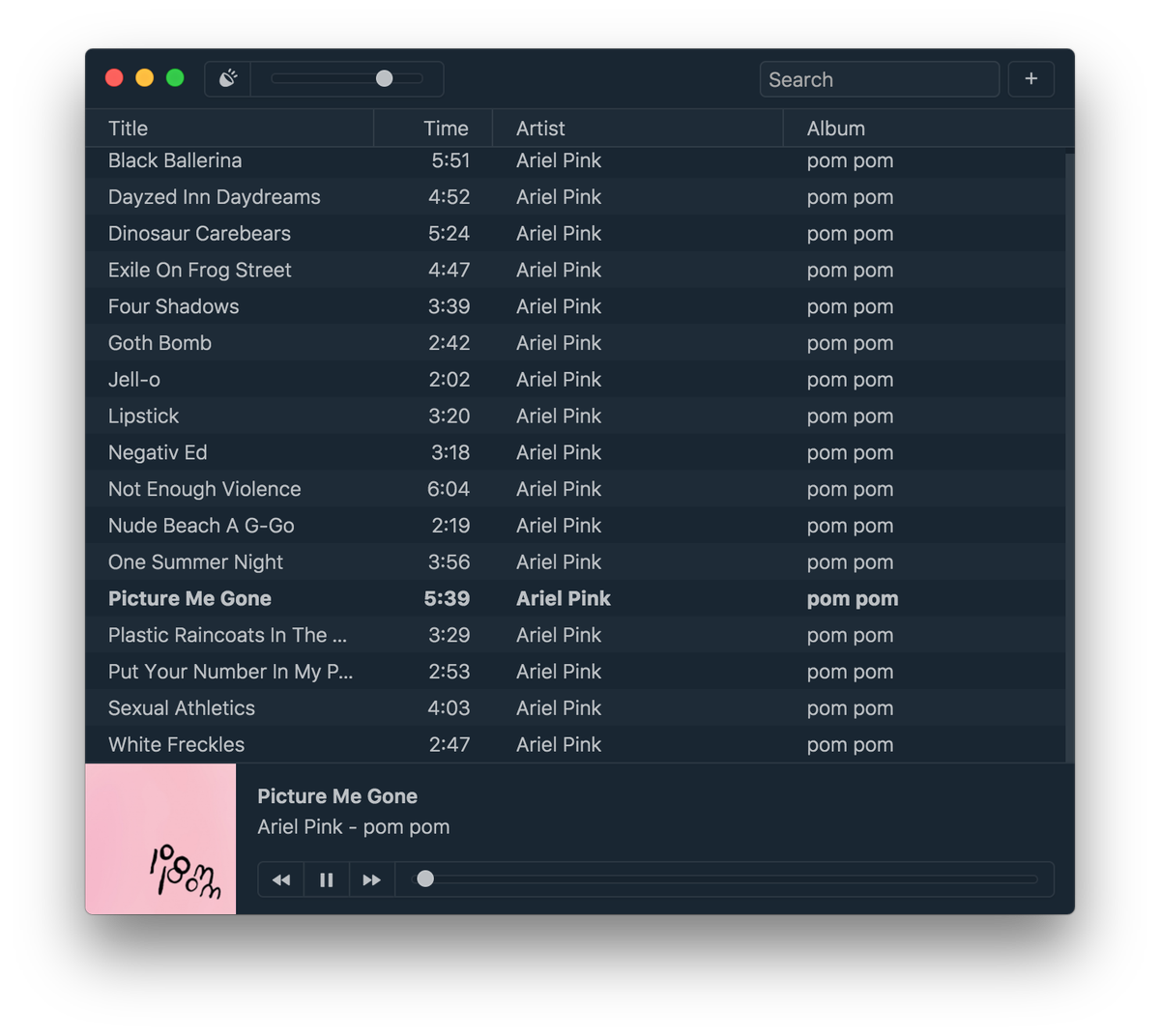
Task: Select the song White Freckles
Action: pos(575,745)
